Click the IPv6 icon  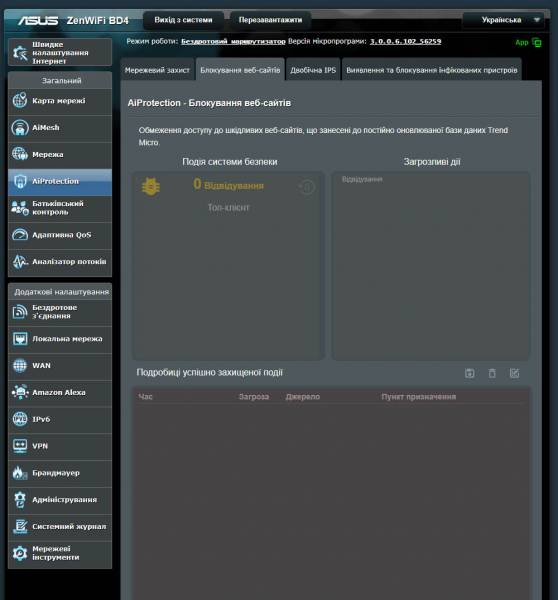click(20, 419)
